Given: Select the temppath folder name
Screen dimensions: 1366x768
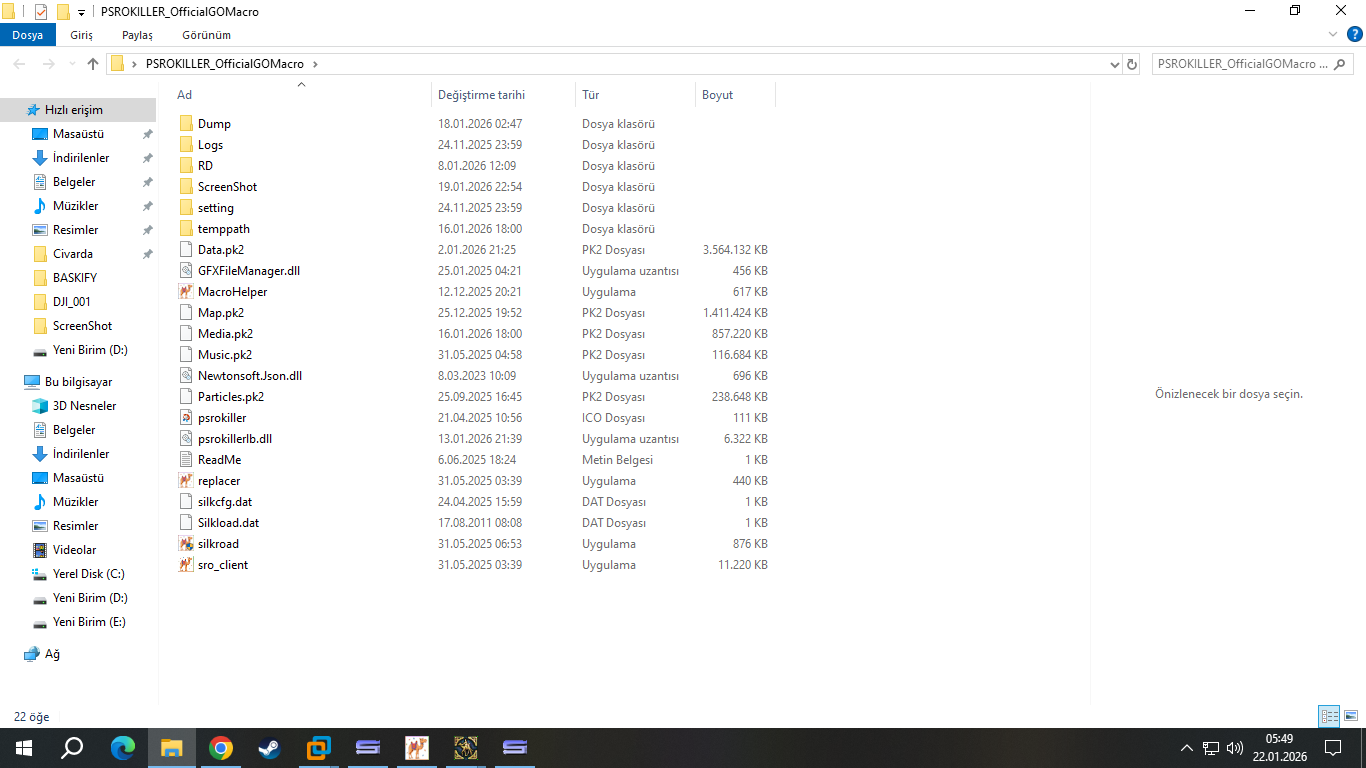Looking at the screenshot, I should [224, 229].
